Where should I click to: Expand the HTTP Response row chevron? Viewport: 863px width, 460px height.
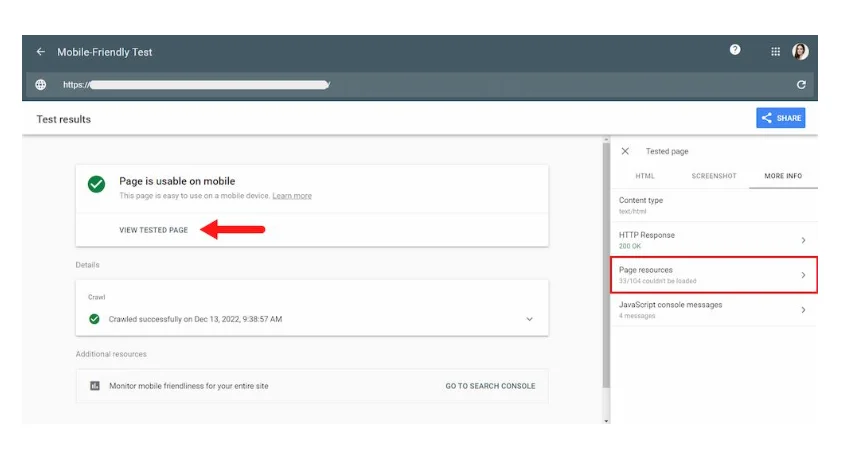click(804, 240)
